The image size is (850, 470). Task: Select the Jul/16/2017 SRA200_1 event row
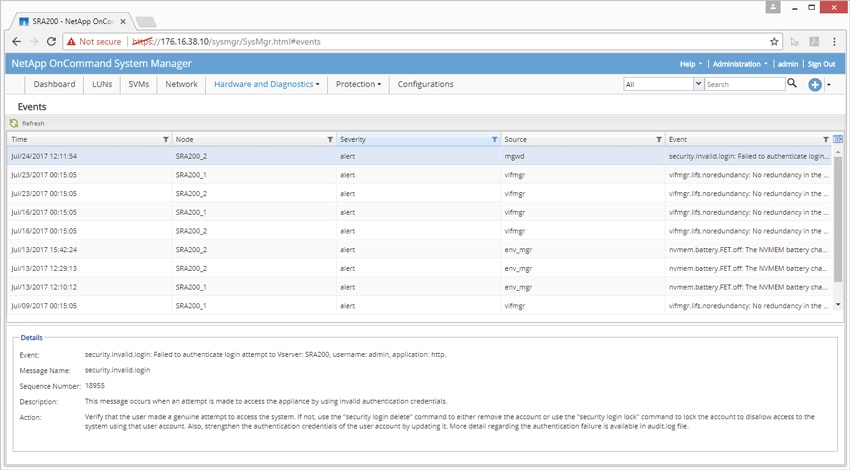tap(419, 213)
